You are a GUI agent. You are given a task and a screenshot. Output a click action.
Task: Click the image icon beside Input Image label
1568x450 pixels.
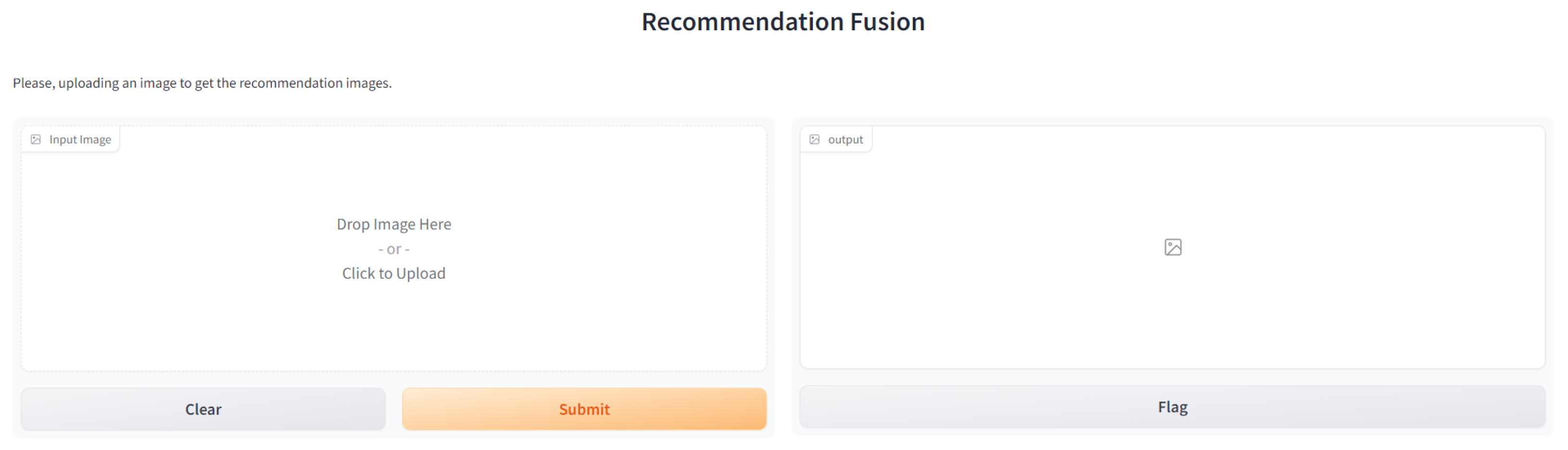tap(36, 139)
